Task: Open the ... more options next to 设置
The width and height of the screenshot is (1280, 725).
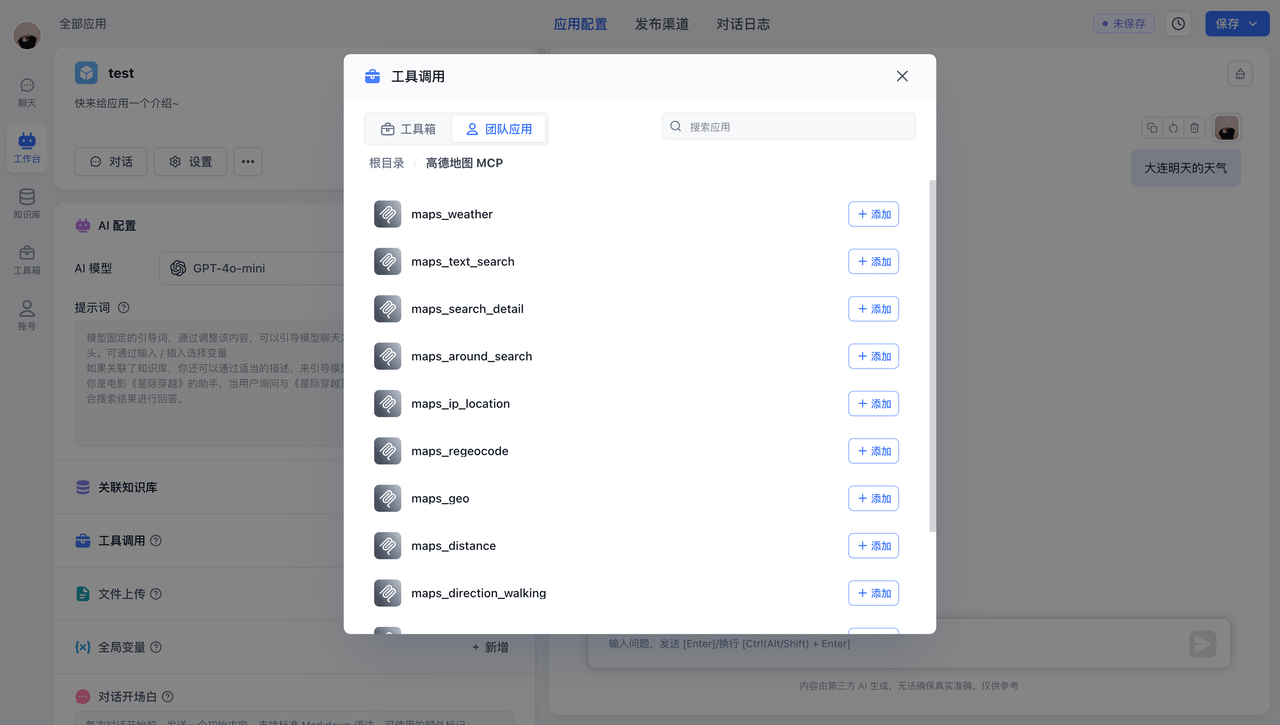Action: pos(248,161)
